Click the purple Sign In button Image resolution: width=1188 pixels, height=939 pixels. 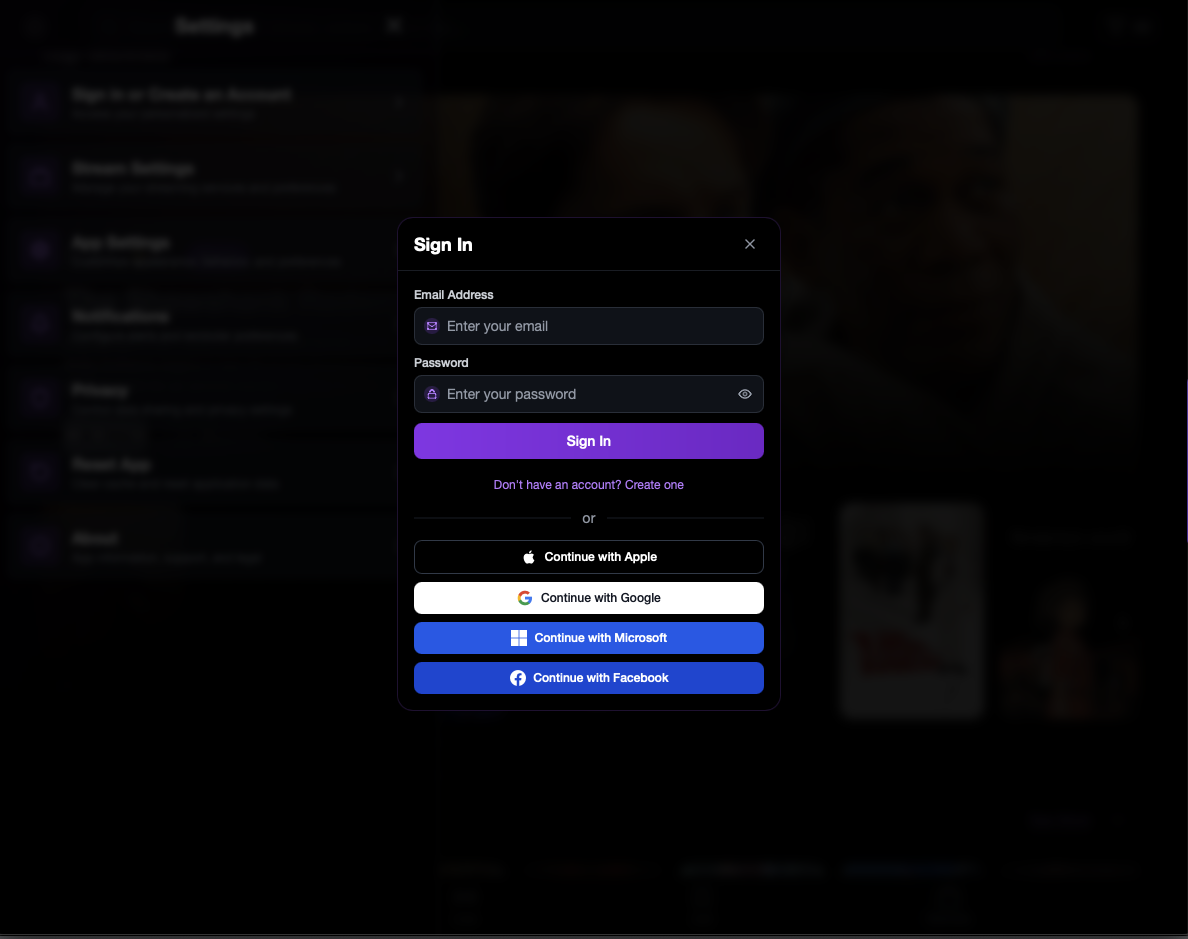589,441
